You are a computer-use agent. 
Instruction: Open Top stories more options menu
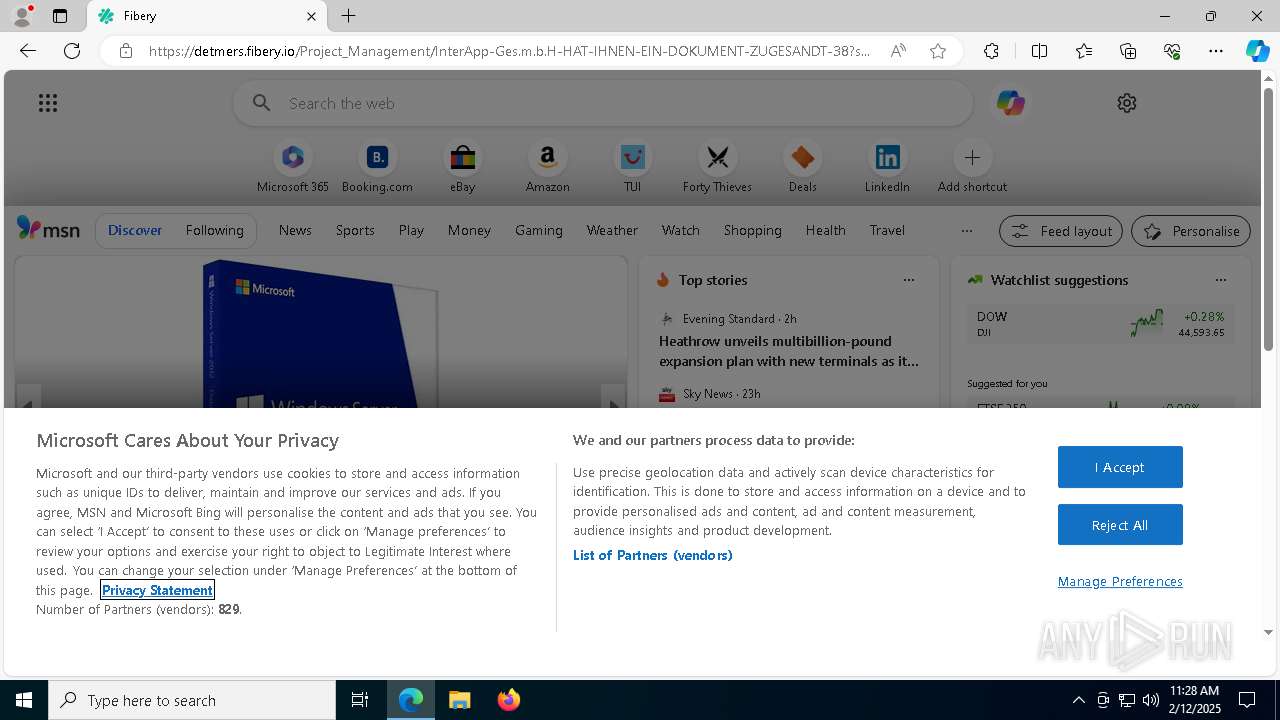coord(908,280)
